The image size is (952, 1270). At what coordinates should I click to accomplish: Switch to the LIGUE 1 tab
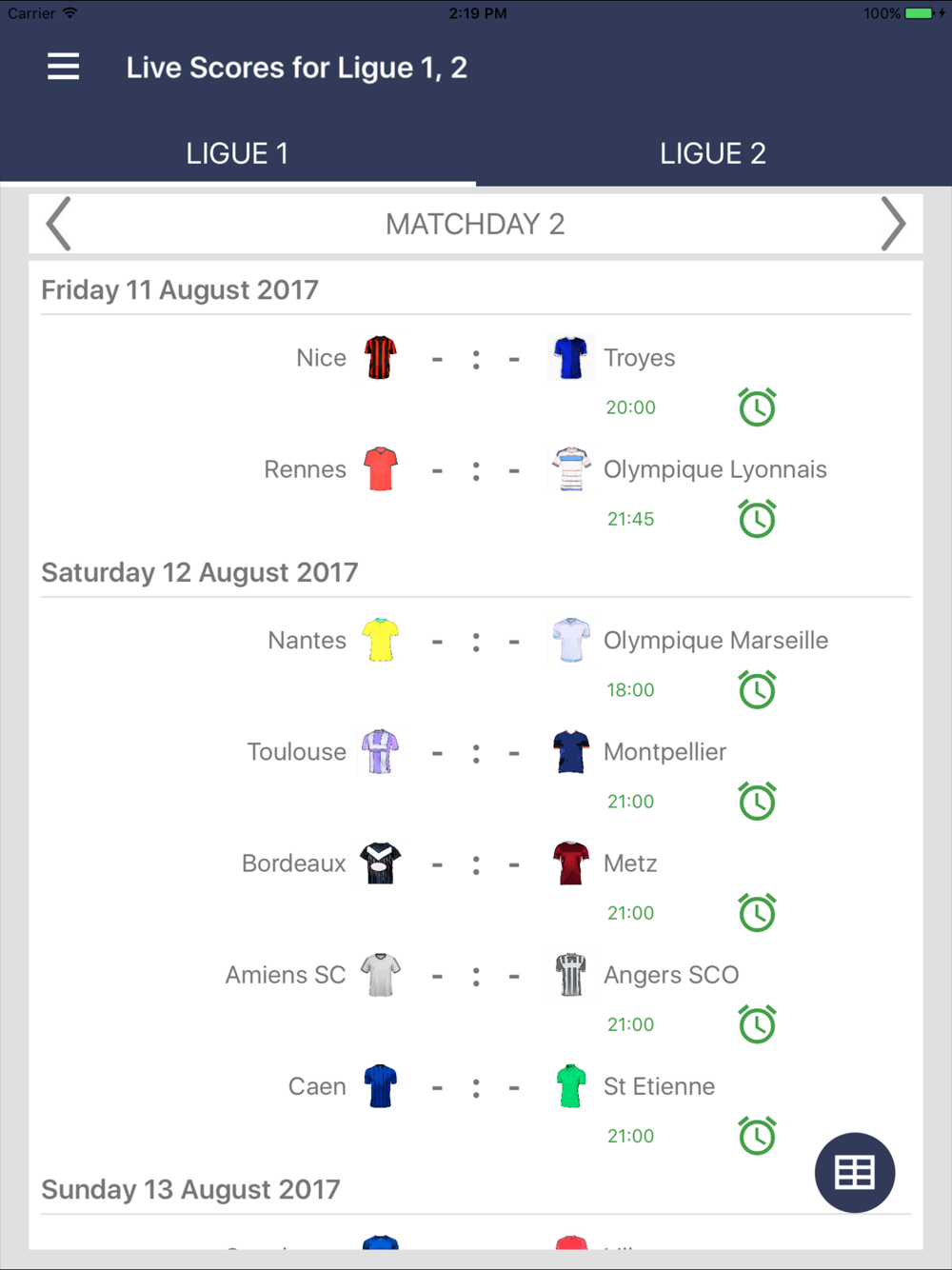[x=237, y=153]
